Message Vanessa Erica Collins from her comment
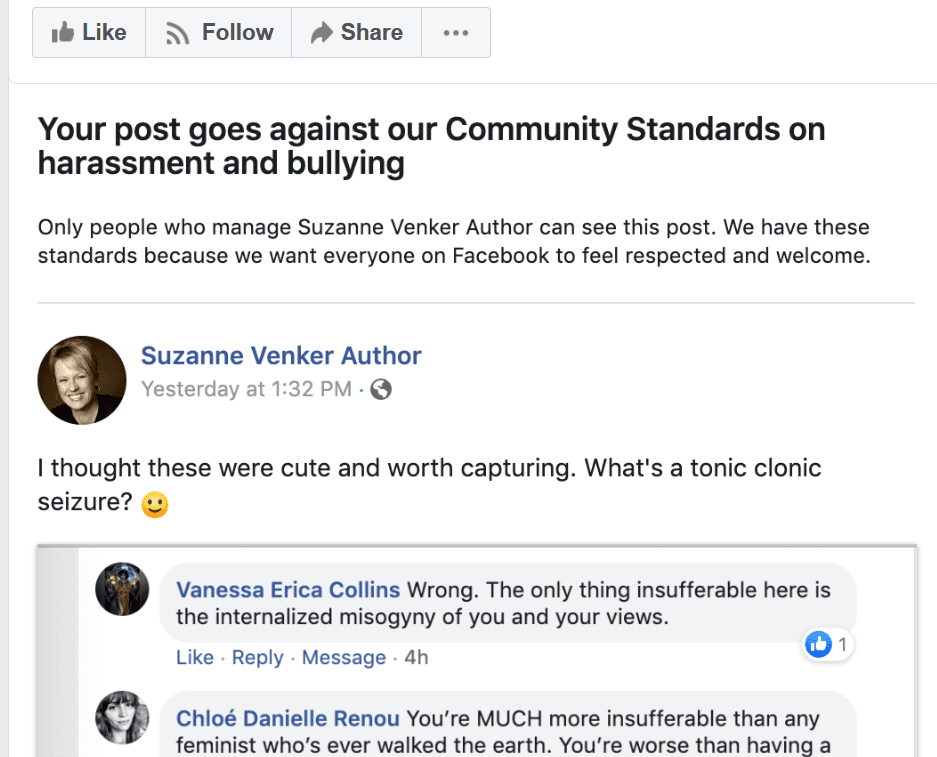 click(x=344, y=657)
